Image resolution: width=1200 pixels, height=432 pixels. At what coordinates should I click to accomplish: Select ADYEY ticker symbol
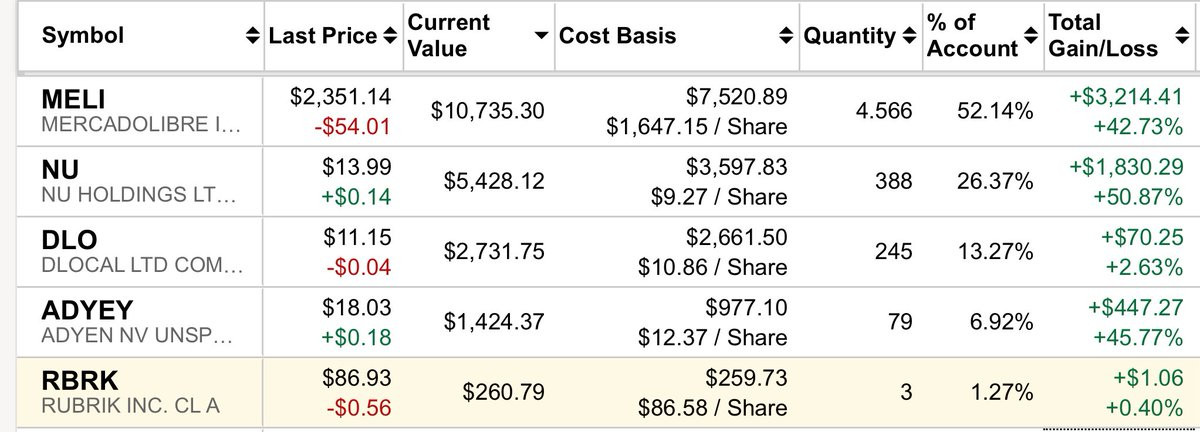(86, 309)
